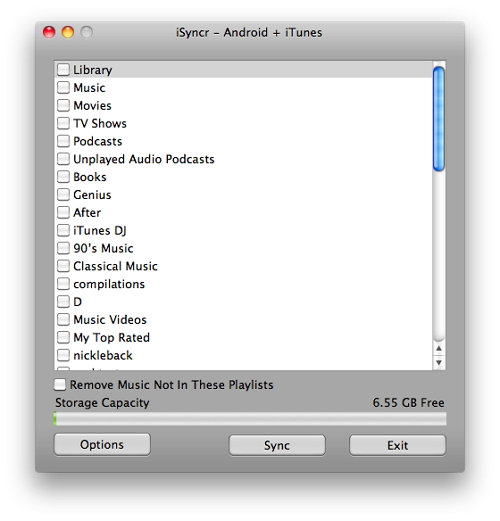Tick the Genius playlist checkbox
The height and width of the screenshot is (521, 500).
pyautogui.click(x=63, y=195)
